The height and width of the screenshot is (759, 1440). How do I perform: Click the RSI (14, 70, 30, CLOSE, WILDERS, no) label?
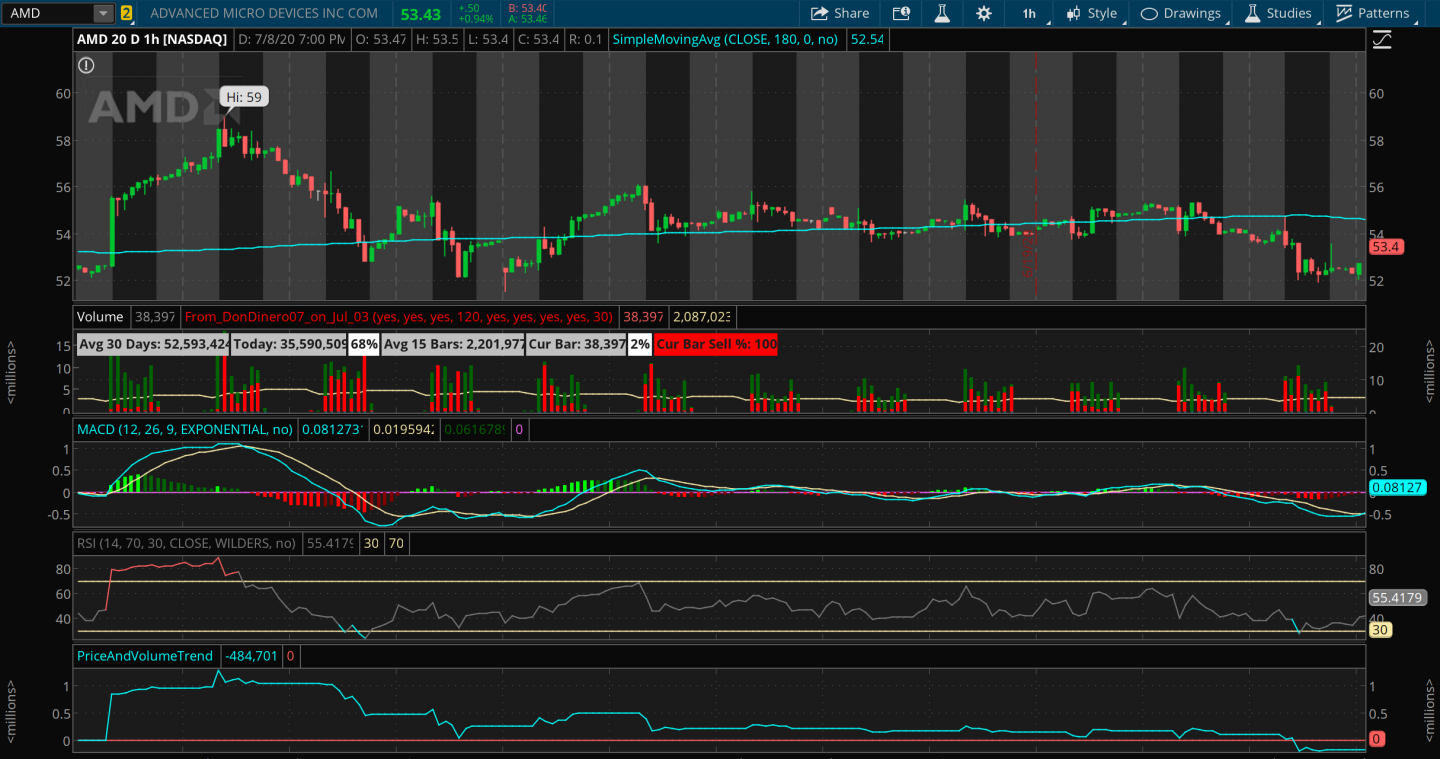click(x=187, y=543)
